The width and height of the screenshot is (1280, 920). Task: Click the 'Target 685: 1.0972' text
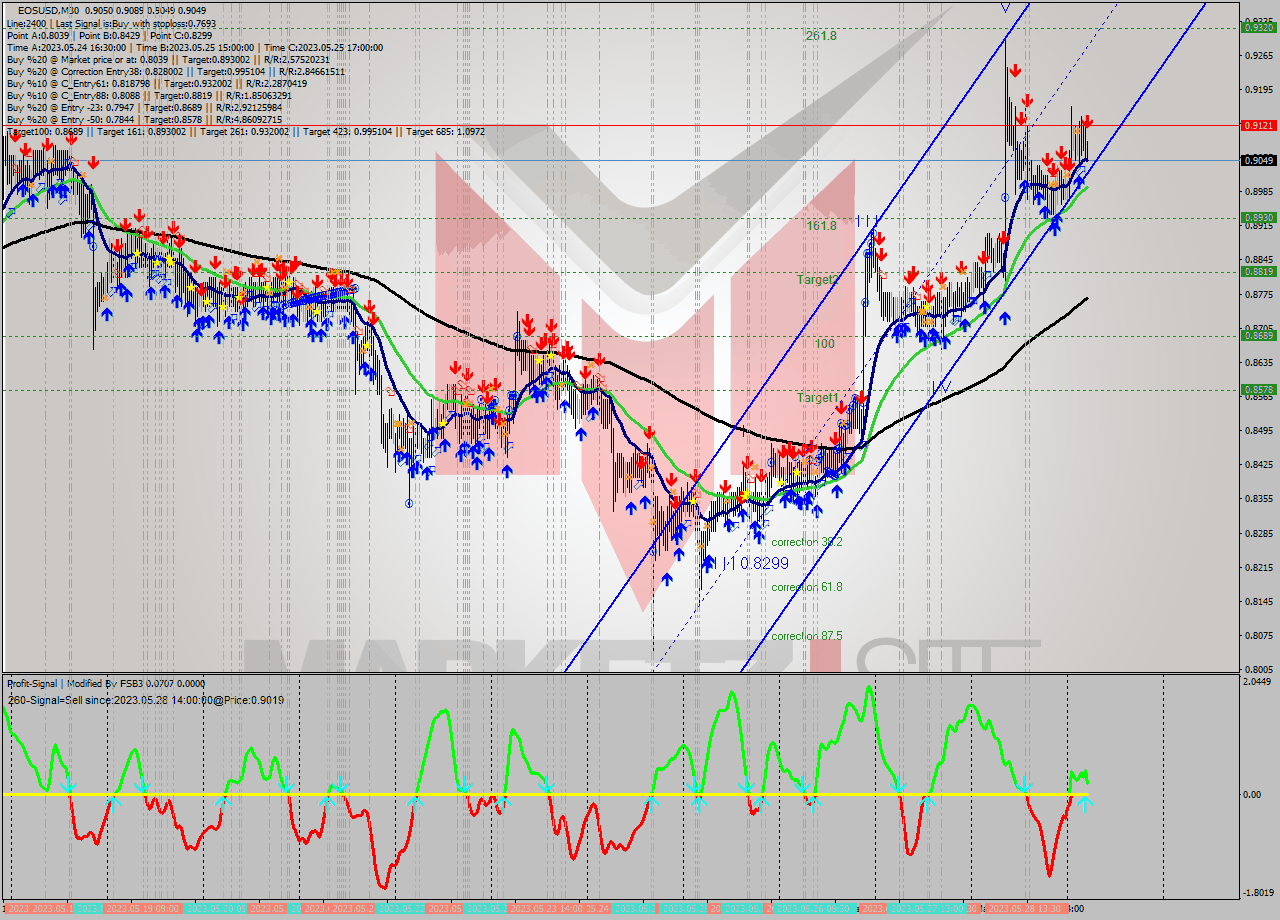click(x=444, y=132)
